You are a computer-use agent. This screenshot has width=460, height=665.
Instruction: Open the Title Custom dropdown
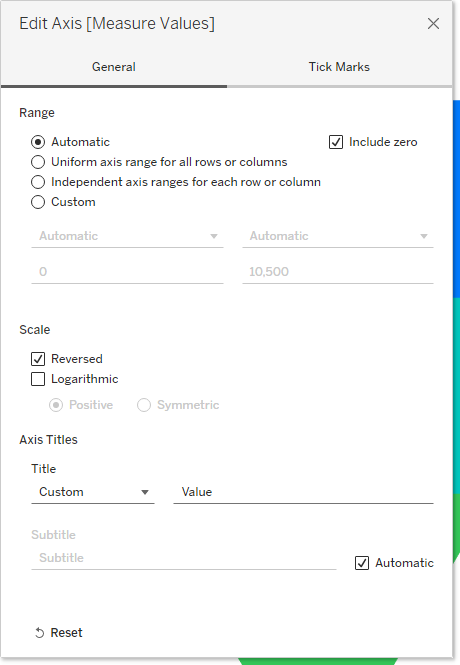pos(93,492)
